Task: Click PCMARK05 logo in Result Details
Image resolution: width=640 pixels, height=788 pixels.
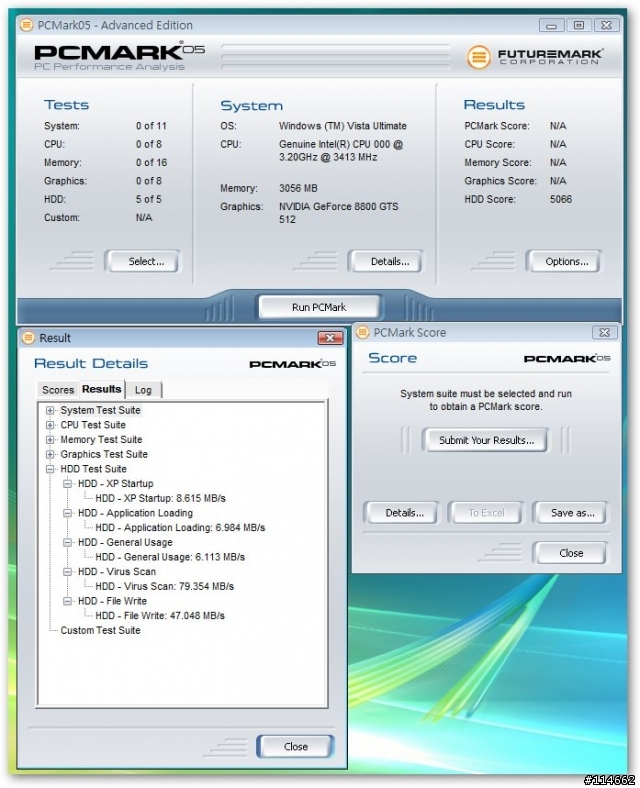Action: coord(292,363)
